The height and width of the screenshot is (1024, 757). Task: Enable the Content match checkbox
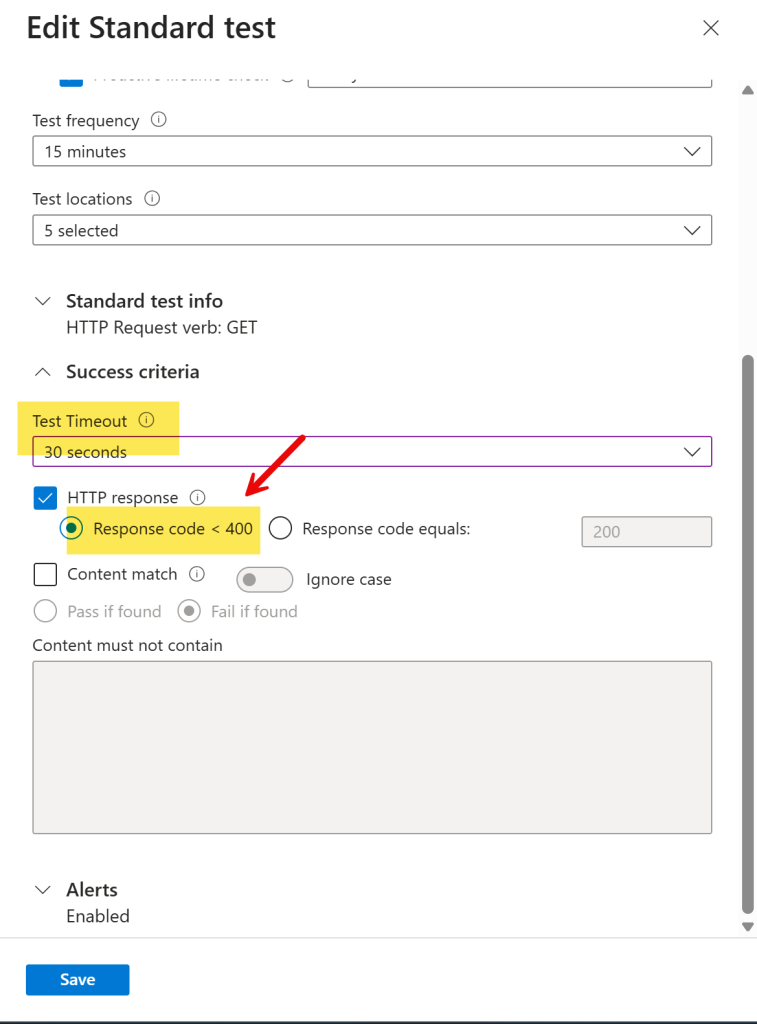tap(45, 575)
